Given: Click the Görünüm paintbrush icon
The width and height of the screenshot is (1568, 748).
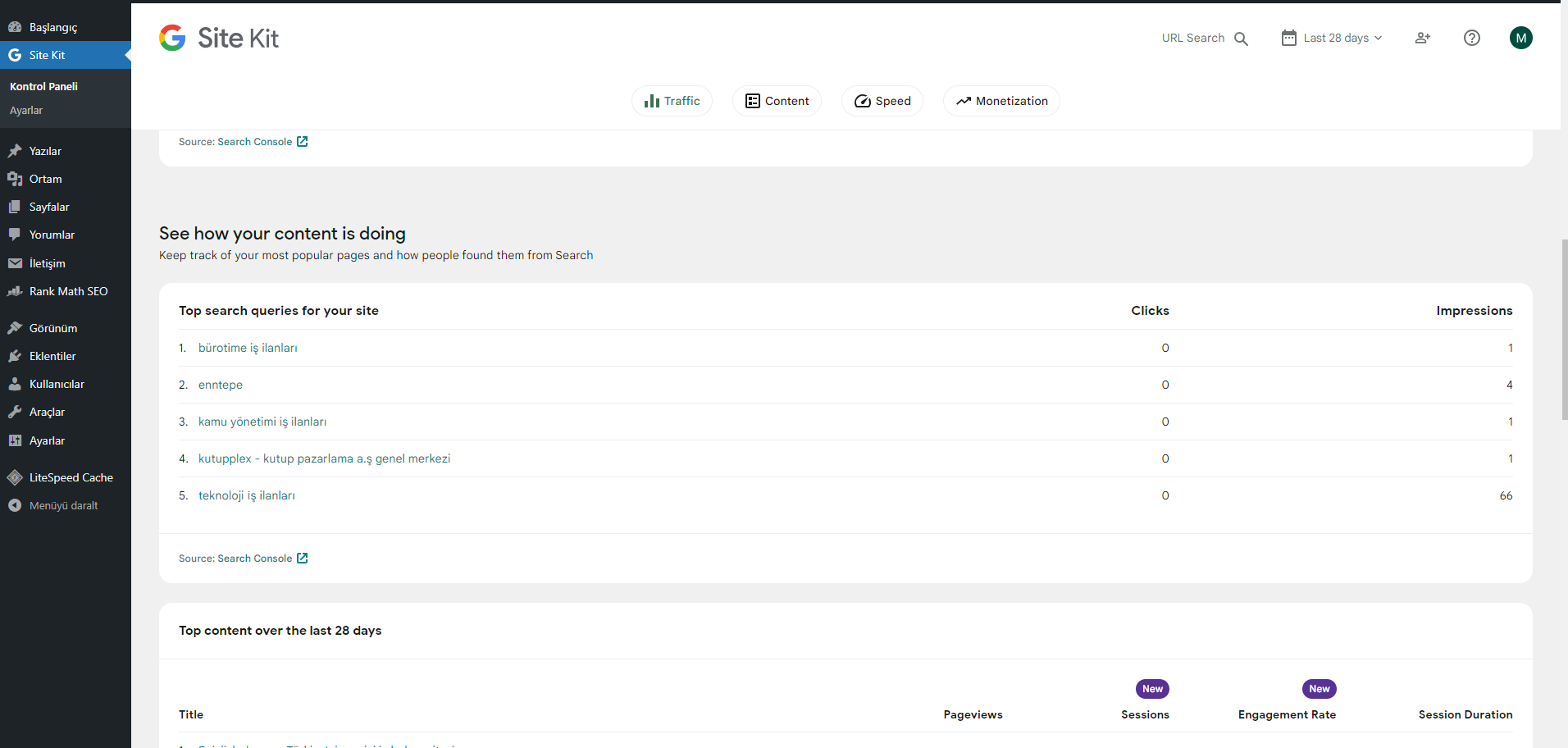Looking at the screenshot, I should [15, 328].
